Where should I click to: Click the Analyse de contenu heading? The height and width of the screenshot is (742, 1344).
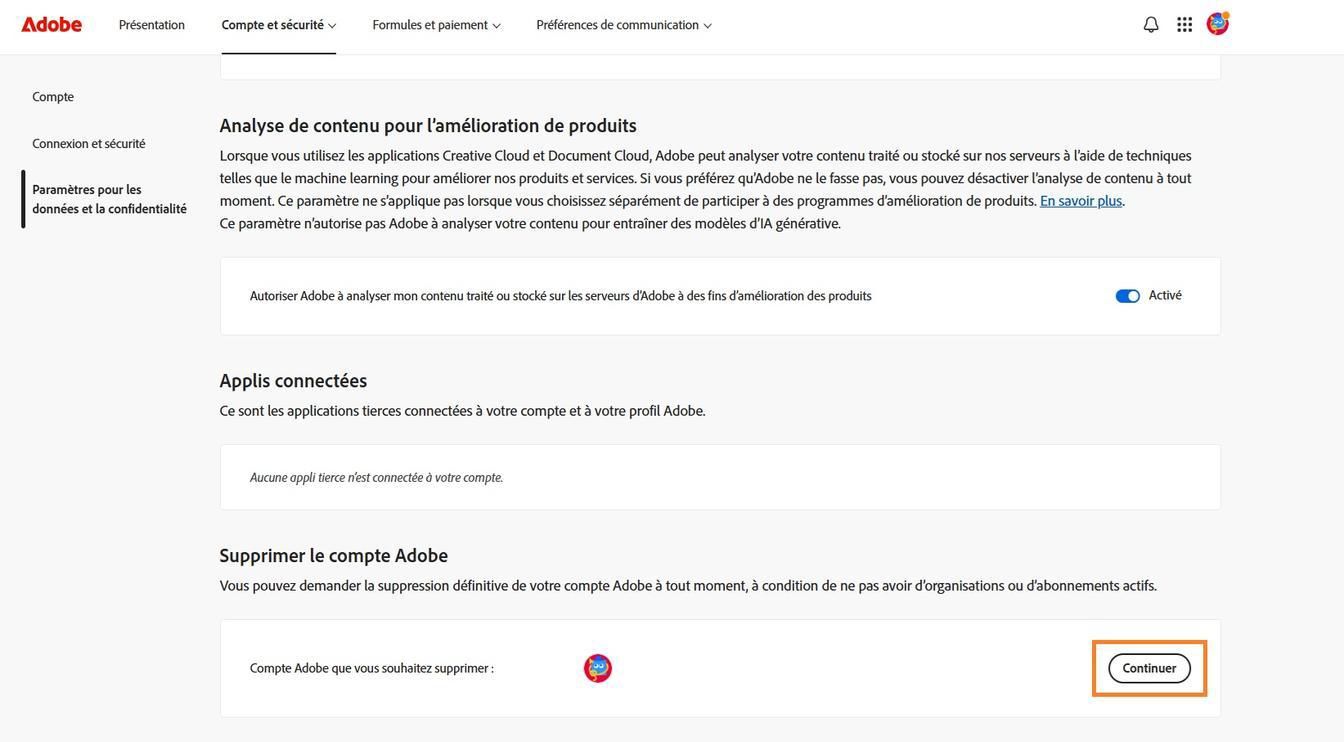[428, 125]
